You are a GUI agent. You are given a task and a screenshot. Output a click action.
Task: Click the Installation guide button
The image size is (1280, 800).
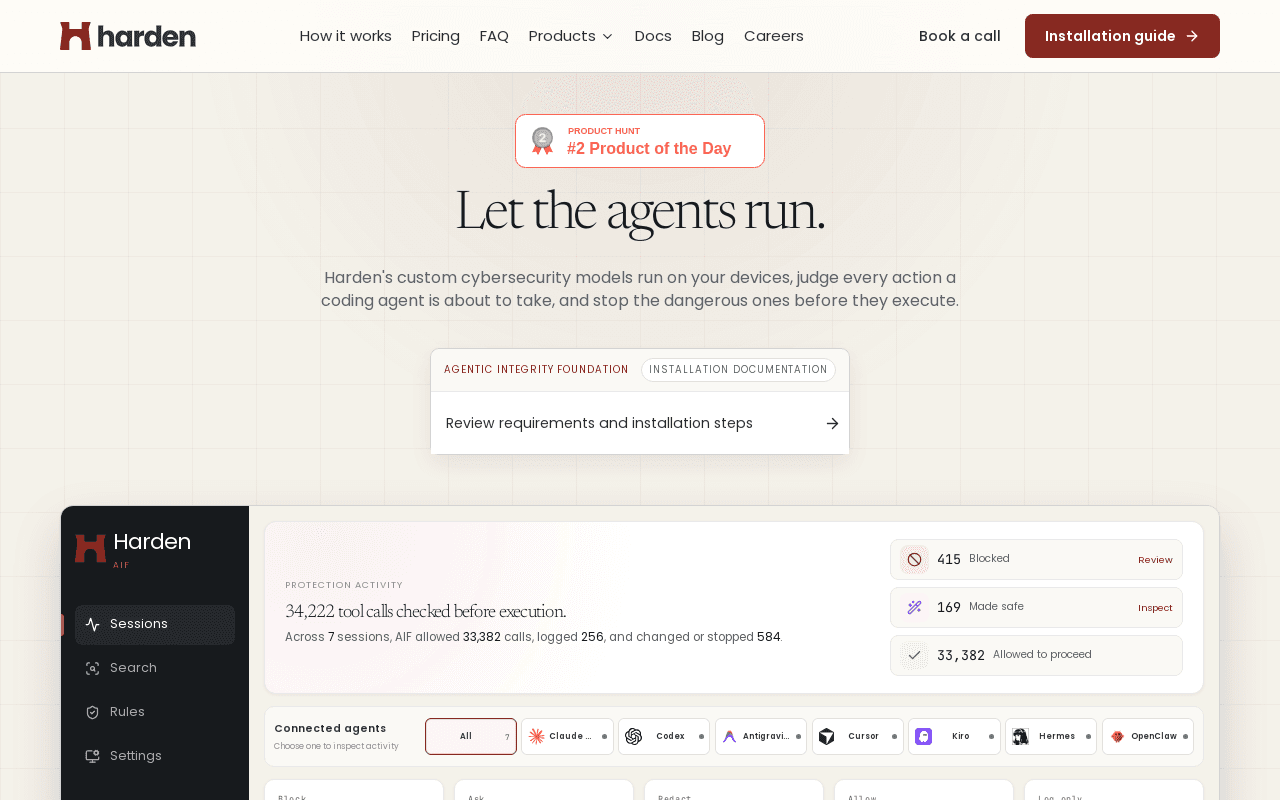[x=1122, y=36]
